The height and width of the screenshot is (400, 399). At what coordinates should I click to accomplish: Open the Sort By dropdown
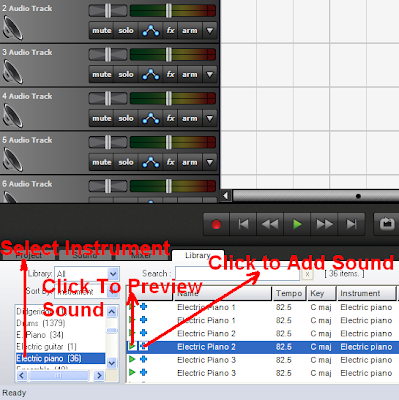(x=87, y=292)
